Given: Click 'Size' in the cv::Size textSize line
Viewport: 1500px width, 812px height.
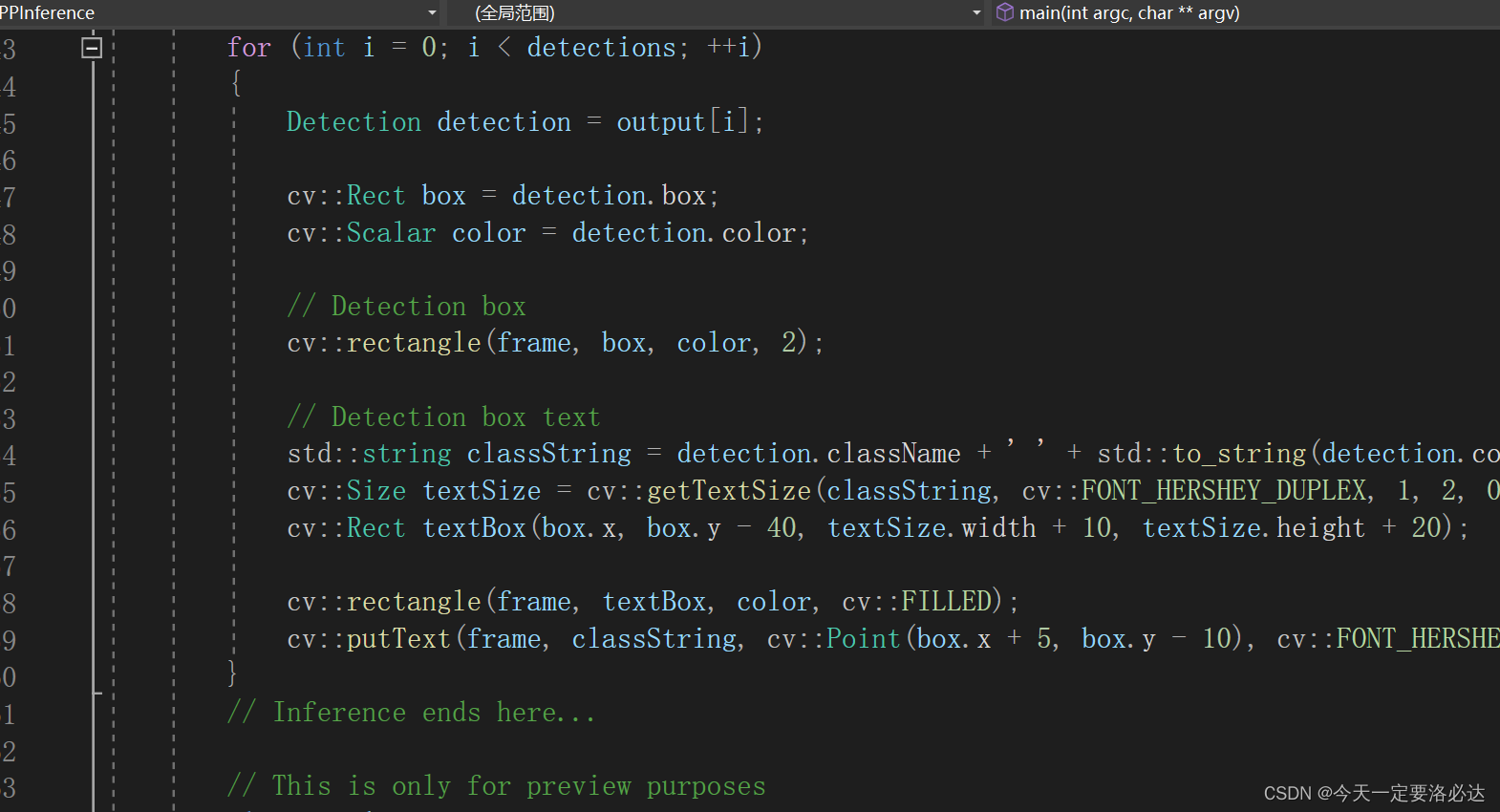Looking at the screenshot, I should tap(375, 491).
